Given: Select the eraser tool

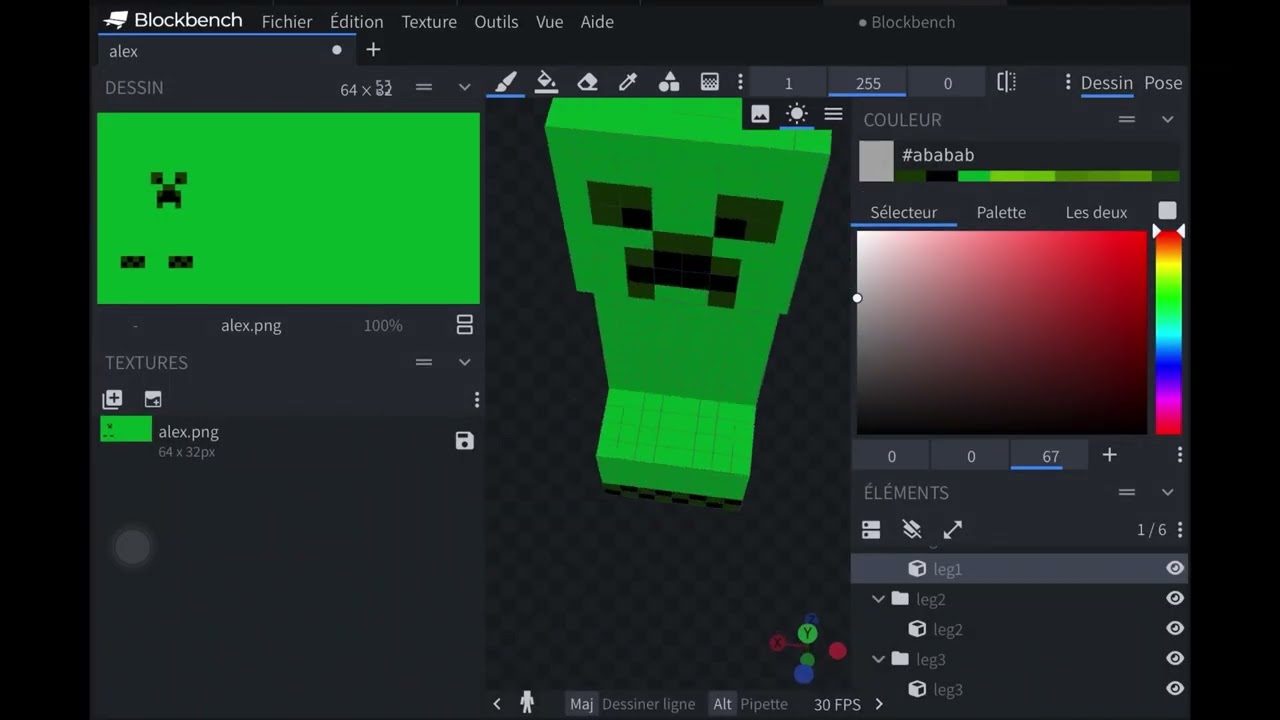Looking at the screenshot, I should point(588,82).
